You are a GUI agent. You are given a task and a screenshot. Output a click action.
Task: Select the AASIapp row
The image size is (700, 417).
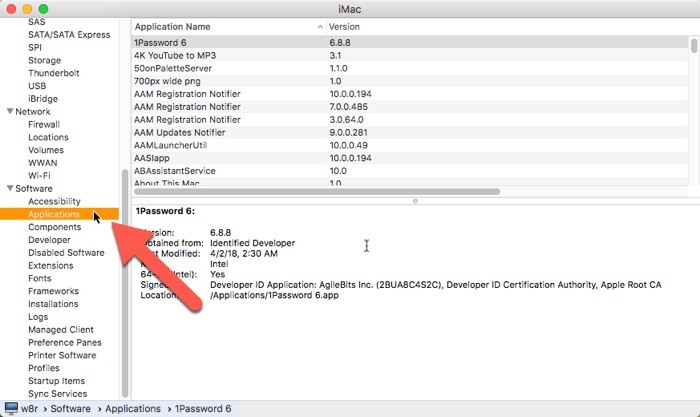(x=410, y=158)
